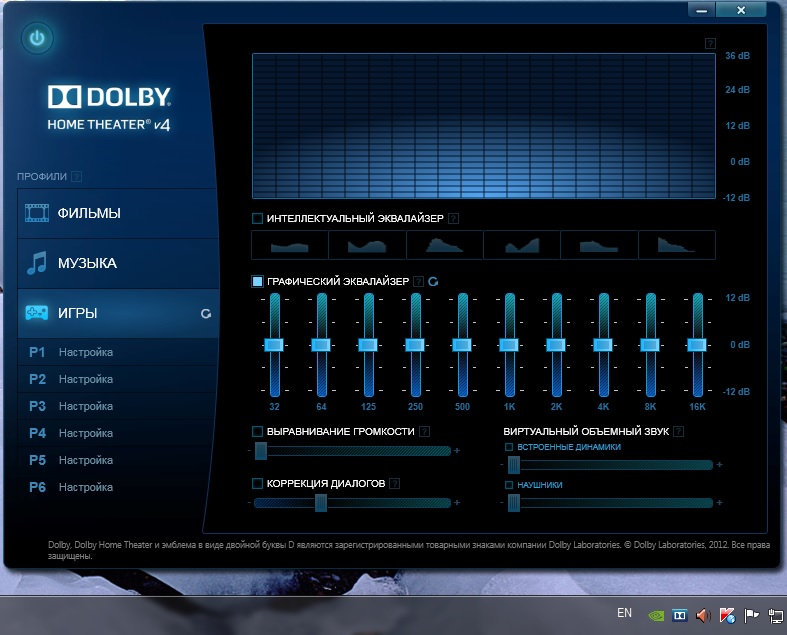787x635 pixels.
Task: Switch to the Музыка profile
Action: pyautogui.click(x=118, y=263)
